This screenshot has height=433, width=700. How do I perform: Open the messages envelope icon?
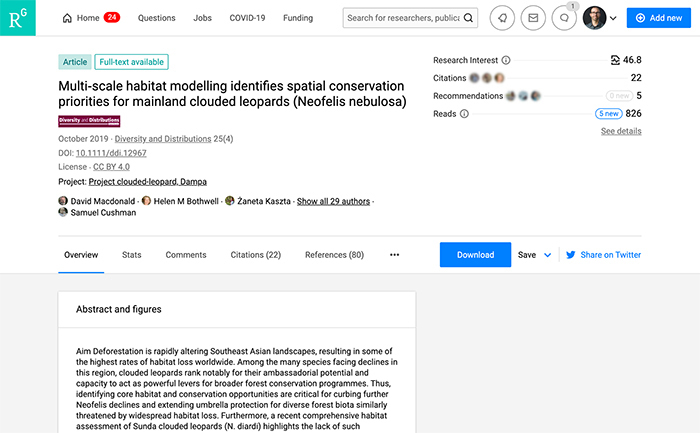click(x=534, y=18)
